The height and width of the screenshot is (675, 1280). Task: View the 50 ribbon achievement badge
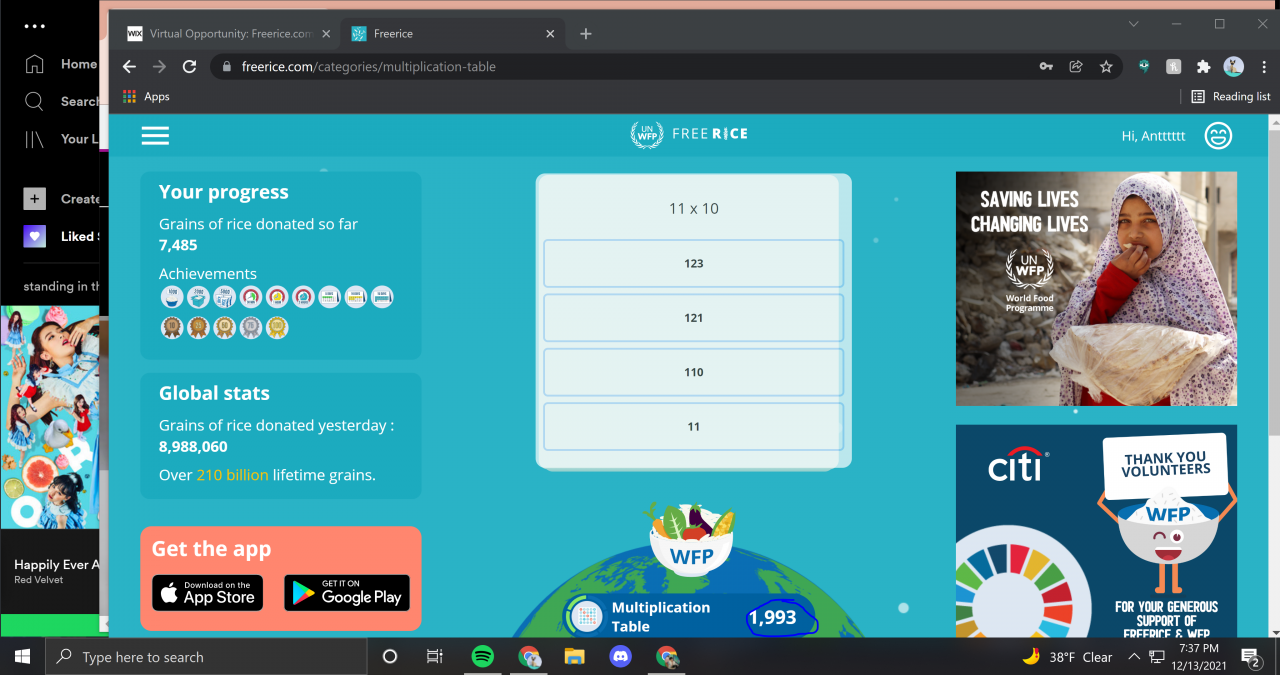(224, 327)
